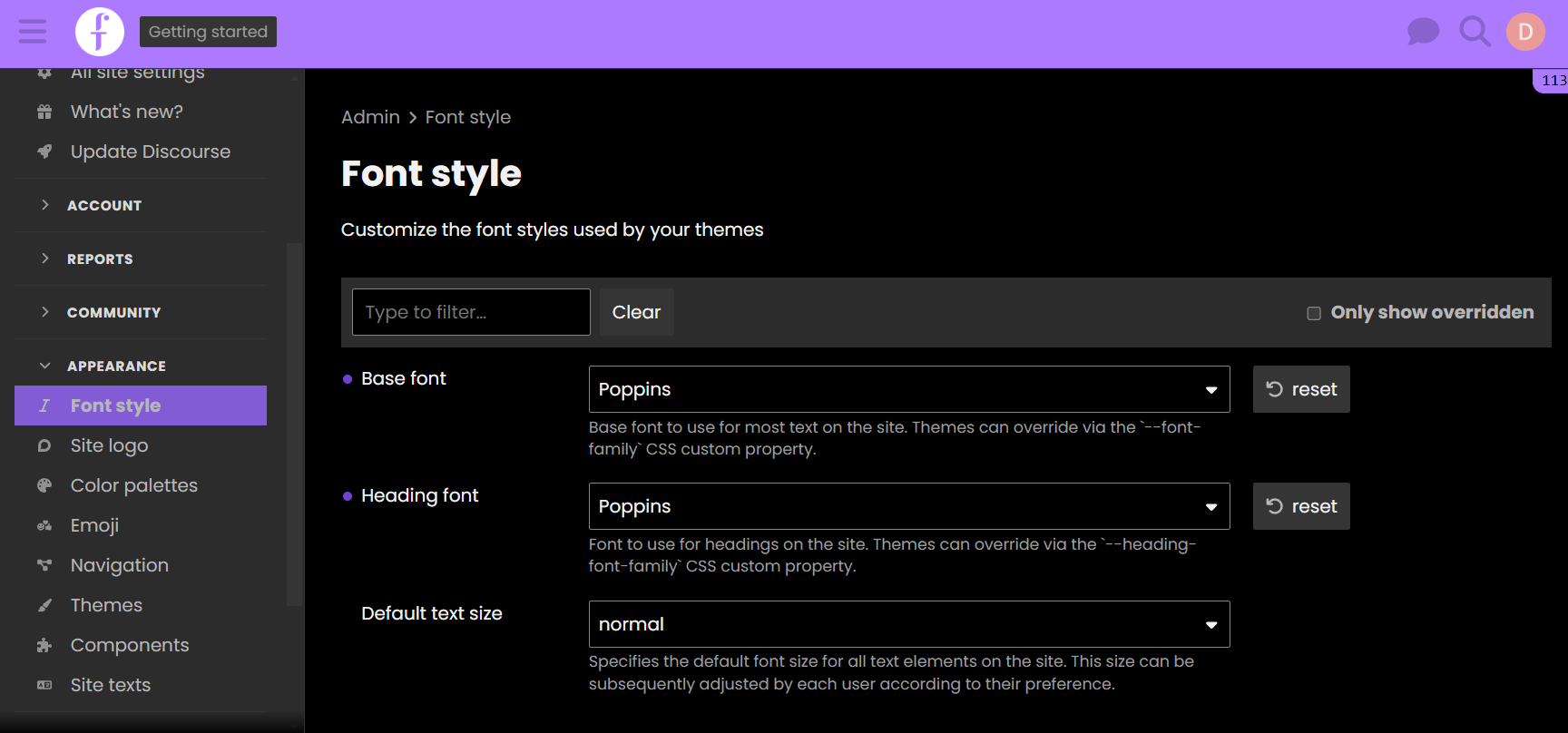Click the puzzle-piece Components icon
The height and width of the screenshot is (733, 1568).
coord(44,645)
